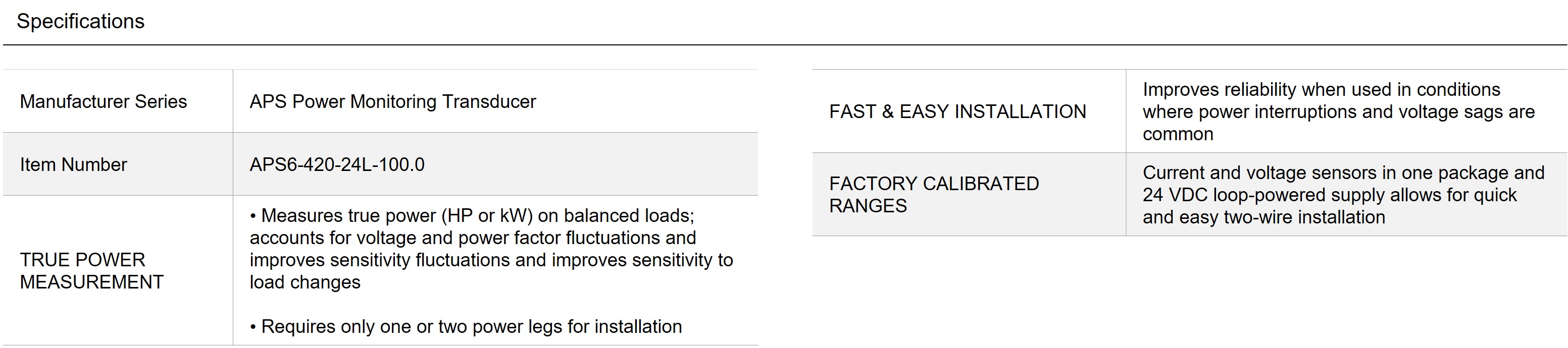Click the 'Measures true power' bullet text
This screenshot has width=1568, height=348.
click(x=491, y=249)
